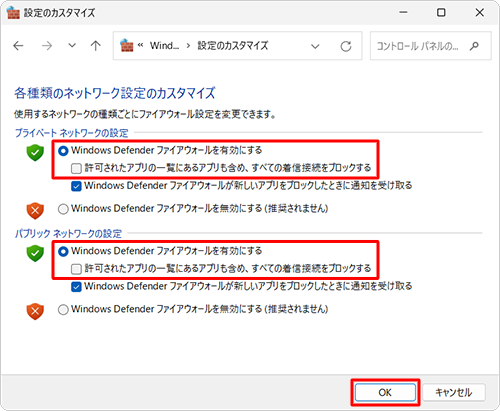Image resolution: width=500 pixels, height=411 pixels.
Task: Click the firewall icon in address bar
Action: pyautogui.click(x=127, y=46)
